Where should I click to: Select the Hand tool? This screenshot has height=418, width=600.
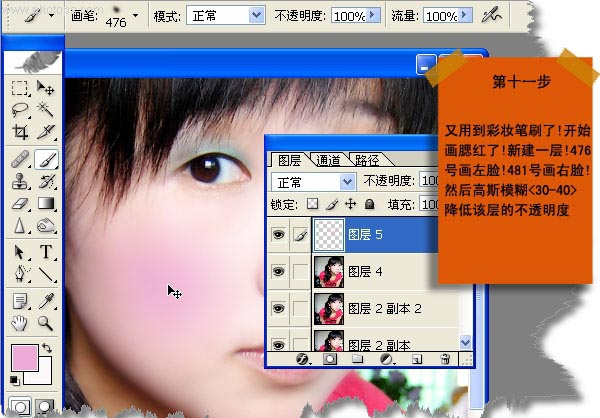pyautogui.click(x=20, y=322)
